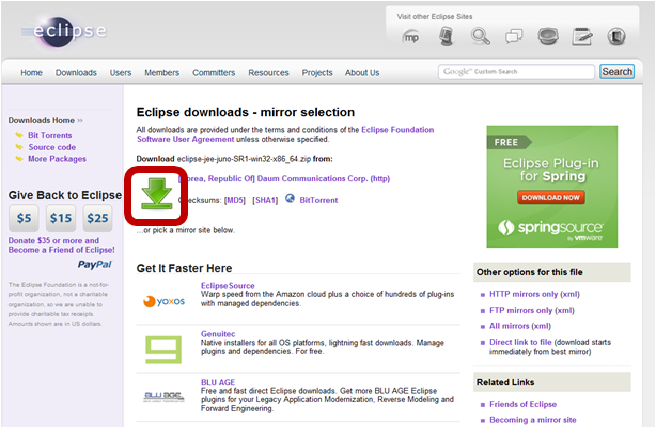This screenshot has height=428, width=655.
Task: Open the Projects menu item
Action: click(x=317, y=73)
